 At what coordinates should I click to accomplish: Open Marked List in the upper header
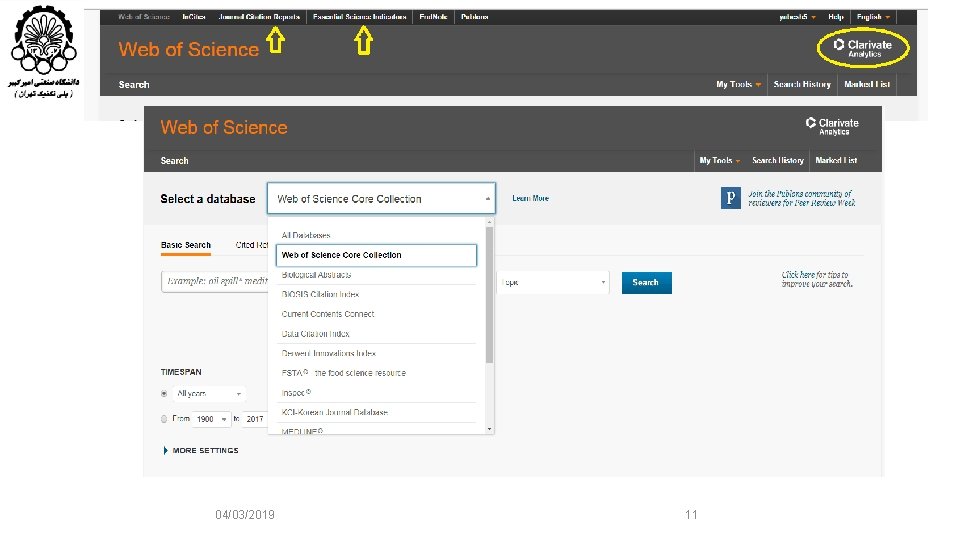(x=867, y=84)
